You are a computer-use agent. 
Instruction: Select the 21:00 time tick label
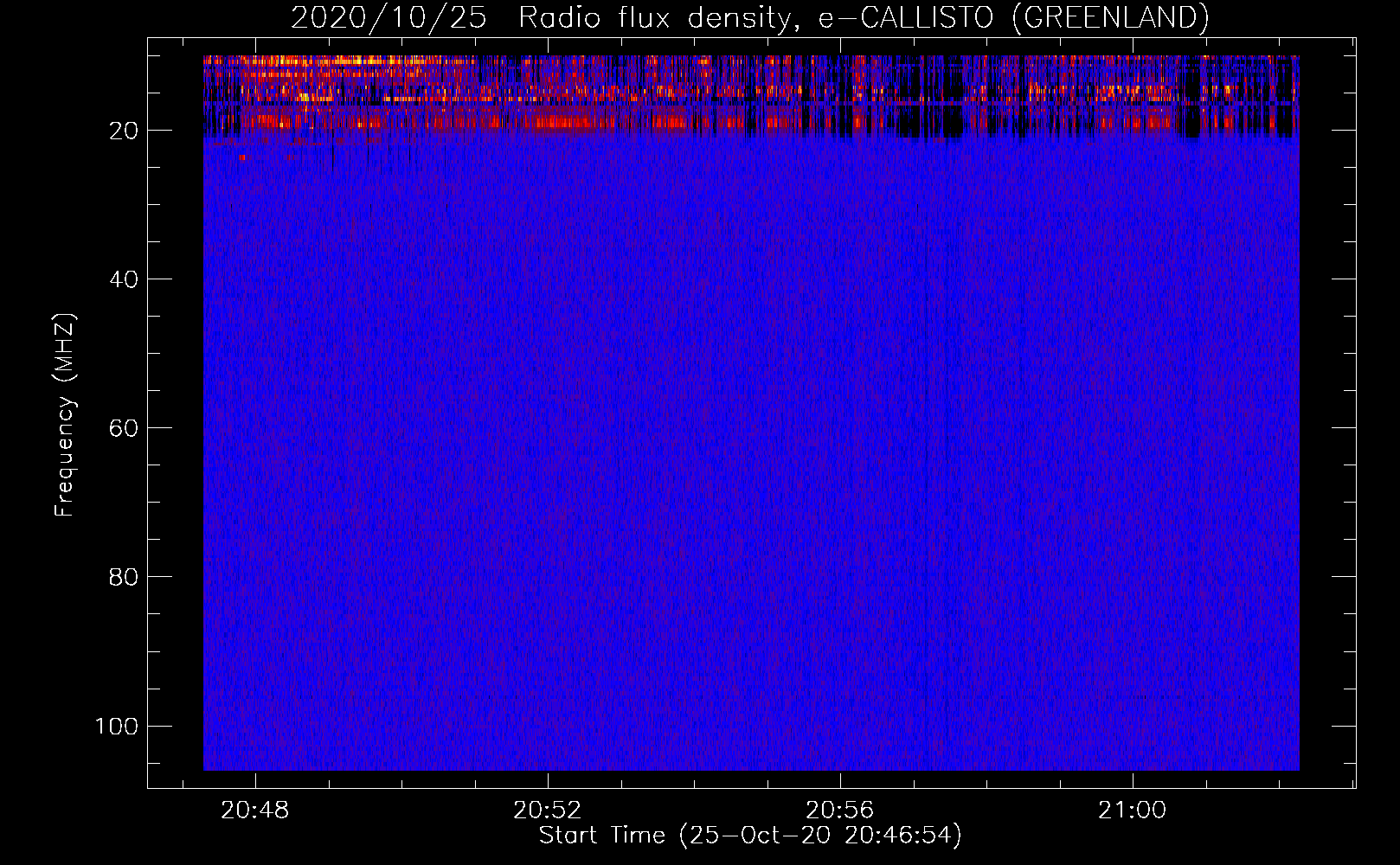coord(1133,811)
